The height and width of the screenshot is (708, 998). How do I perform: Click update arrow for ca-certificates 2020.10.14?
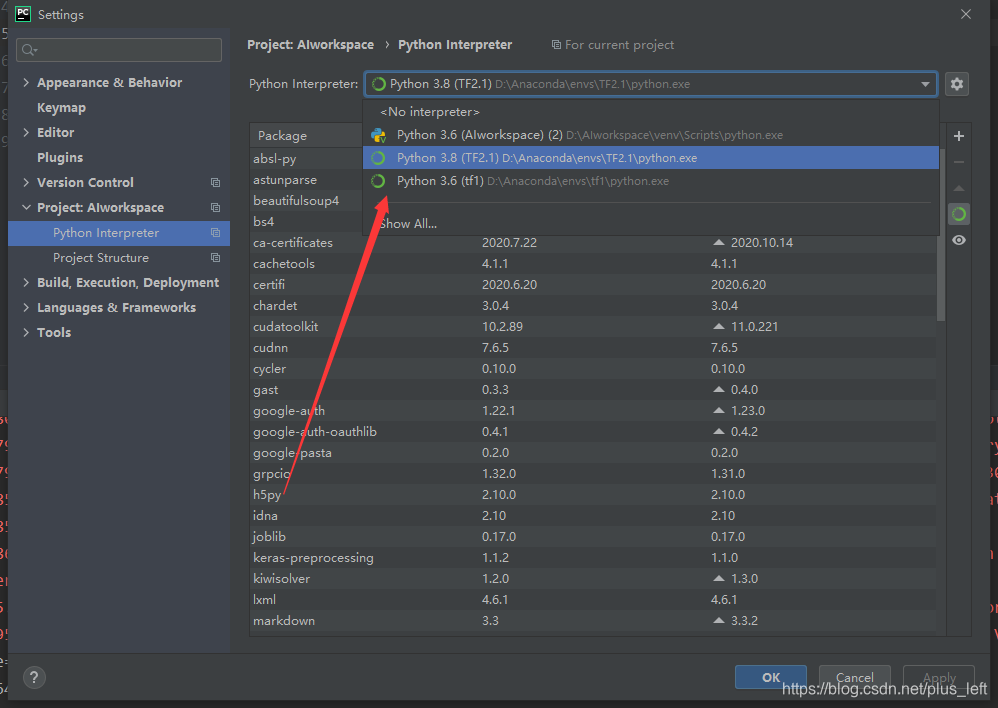[719, 243]
